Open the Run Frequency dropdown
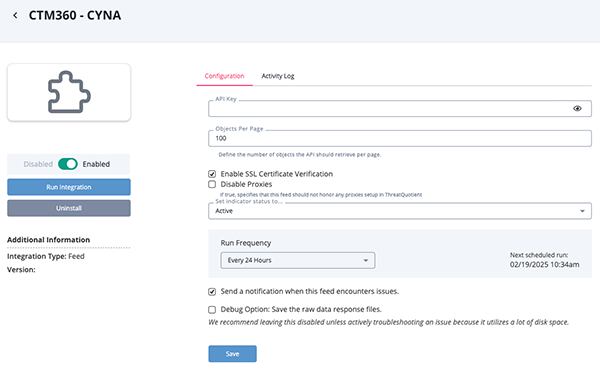 pos(298,260)
